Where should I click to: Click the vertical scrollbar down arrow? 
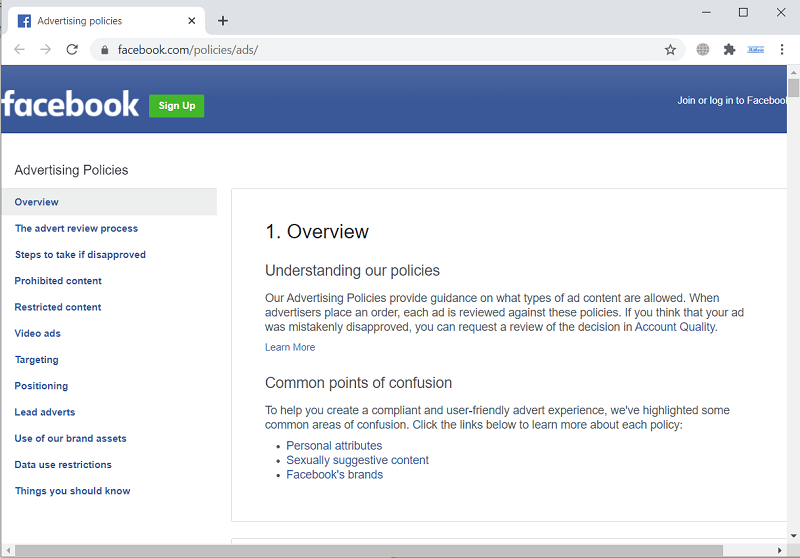point(793,536)
